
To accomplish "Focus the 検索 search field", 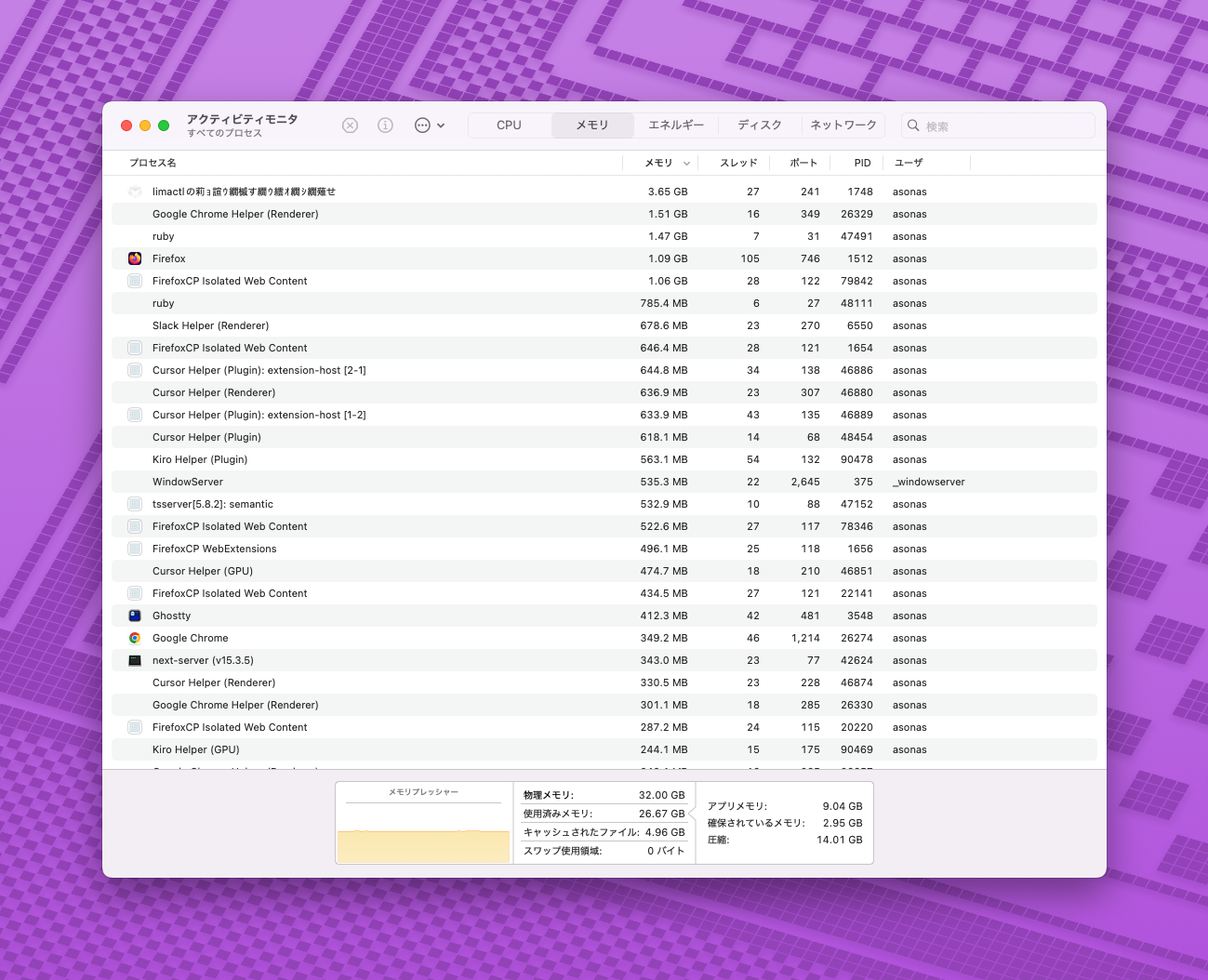I will coord(998,126).
